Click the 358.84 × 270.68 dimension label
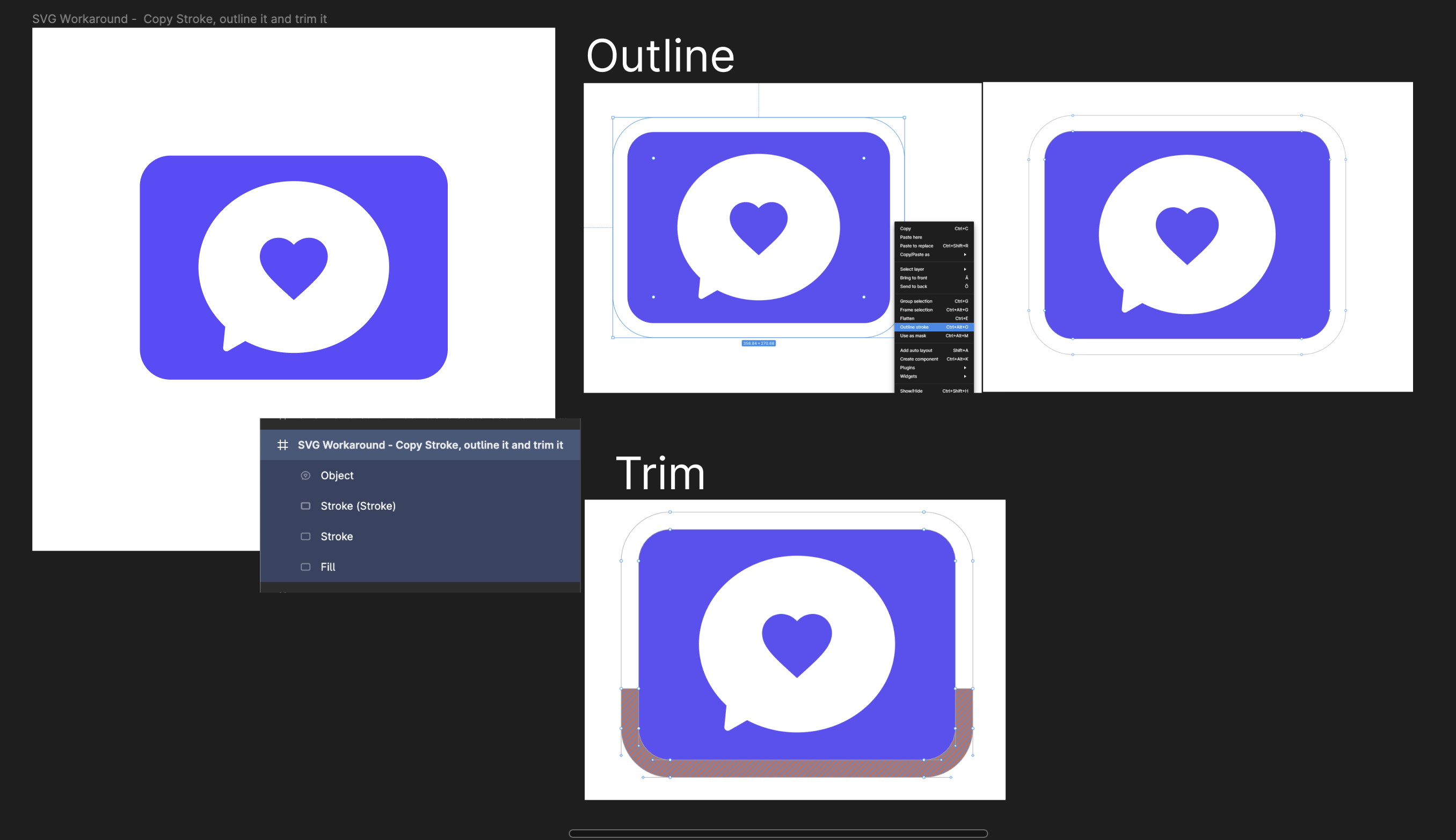Image resolution: width=1456 pixels, height=840 pixels. tap(758, 343)
